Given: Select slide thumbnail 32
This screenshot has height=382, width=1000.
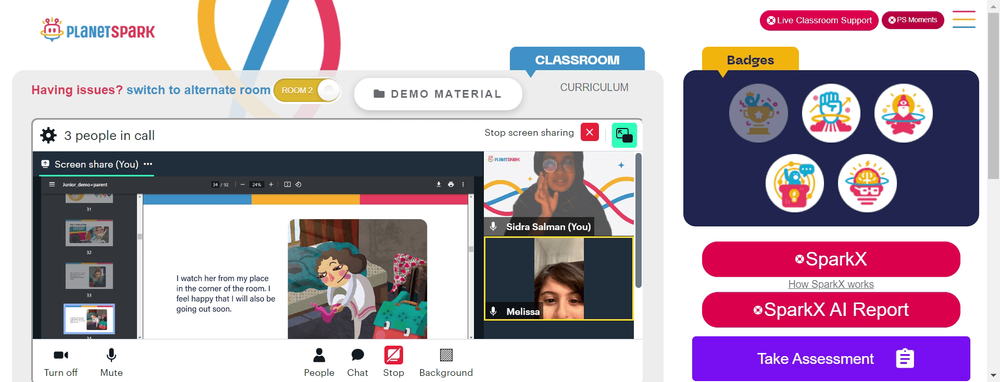Looking at the screenshot, I should (89, 233).
